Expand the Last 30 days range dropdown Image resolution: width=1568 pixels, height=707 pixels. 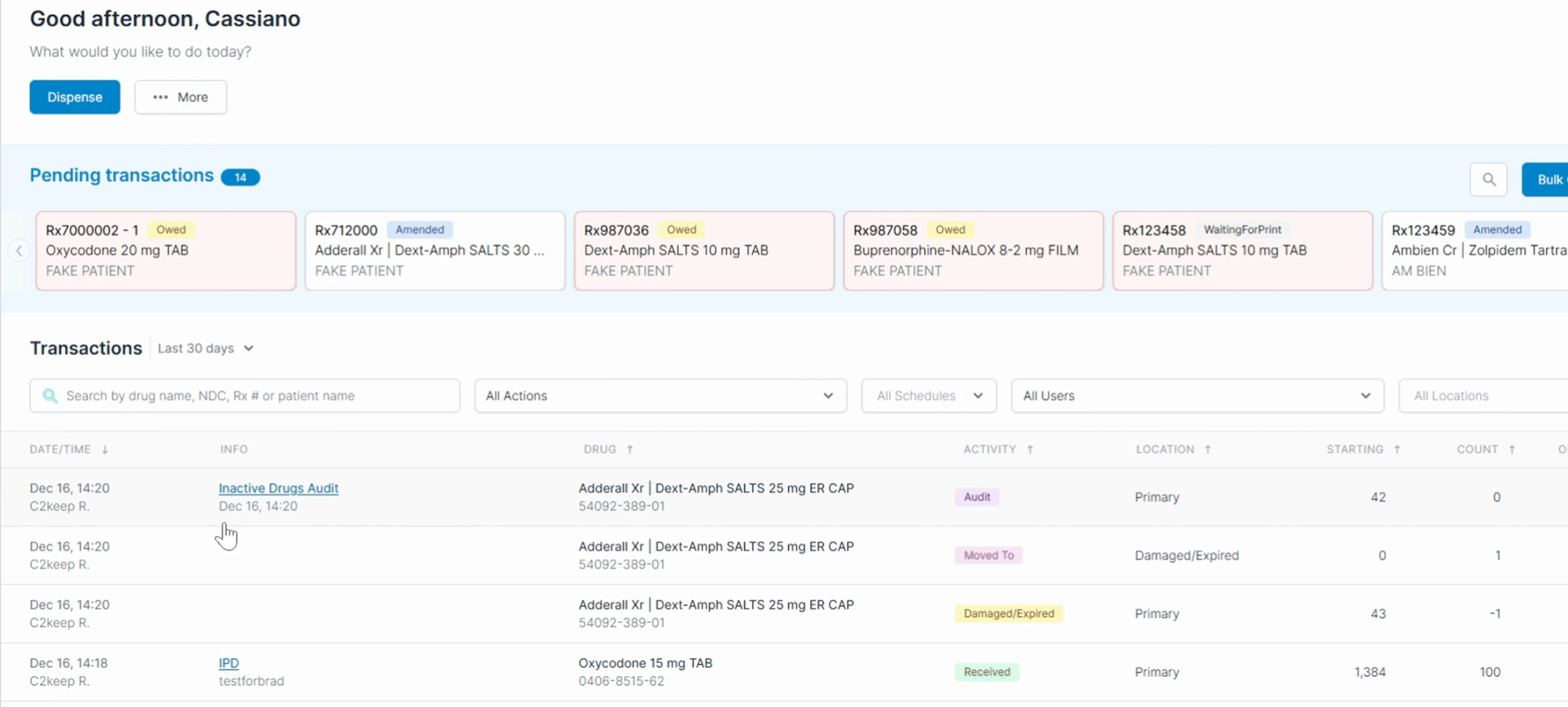click(x=206, y=348)
